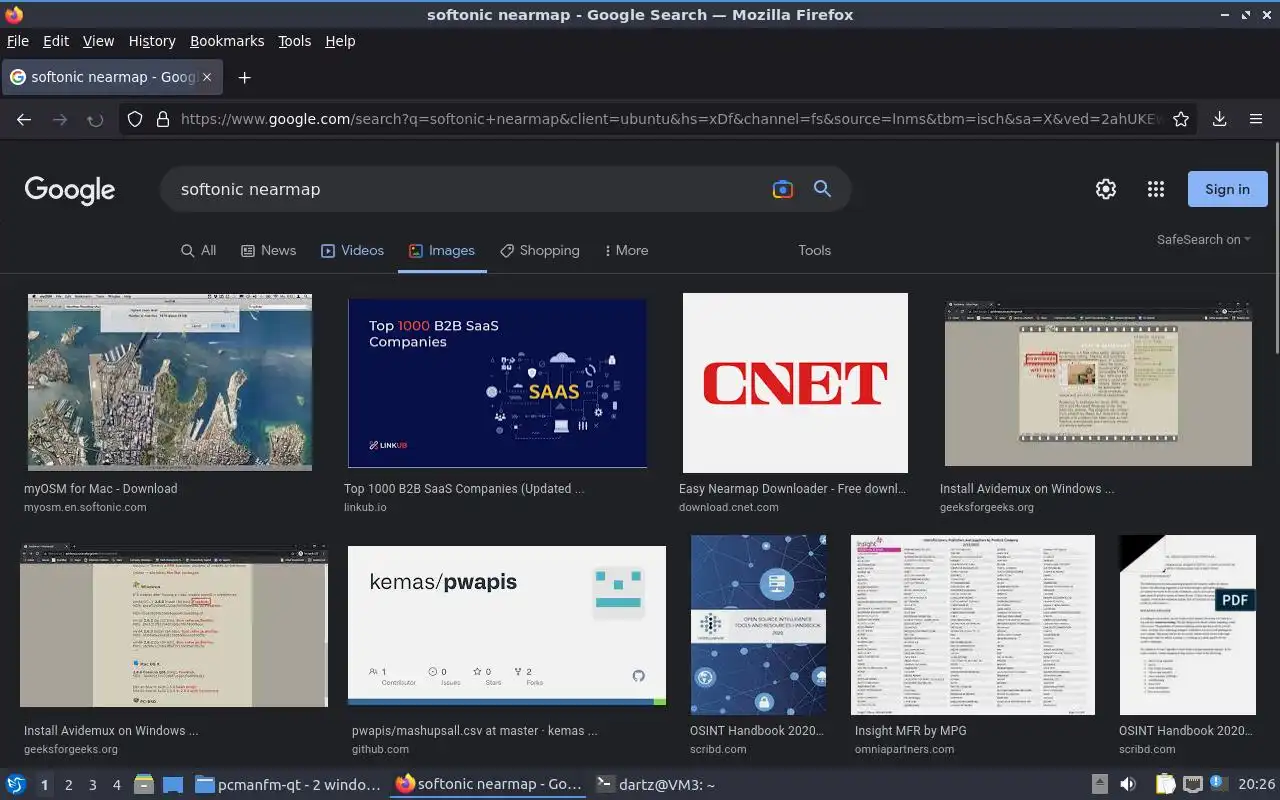
Task: Open Google quick settings gear
Action: pyautogui.click(x=1105, y=189)
